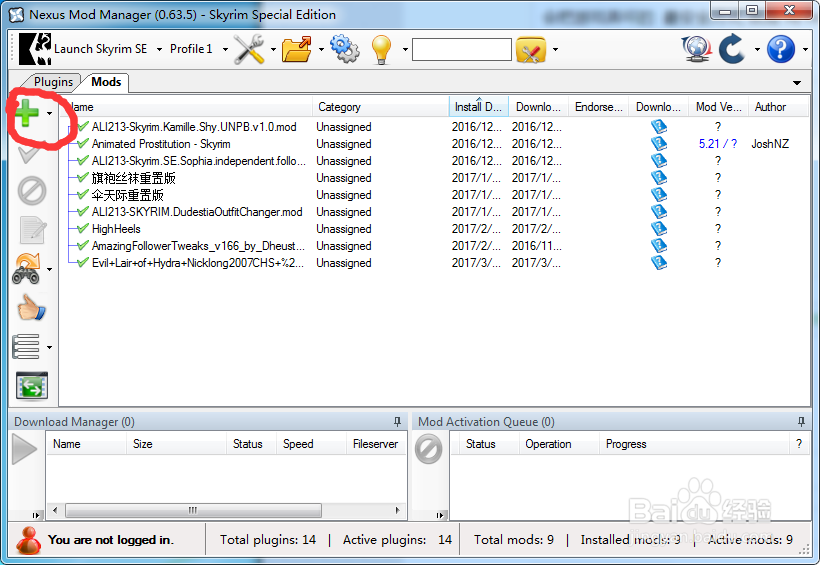Open the folder icon in toolbar
Image resolution: width=820 pixels, height=565 pixels.
(297, 49)
